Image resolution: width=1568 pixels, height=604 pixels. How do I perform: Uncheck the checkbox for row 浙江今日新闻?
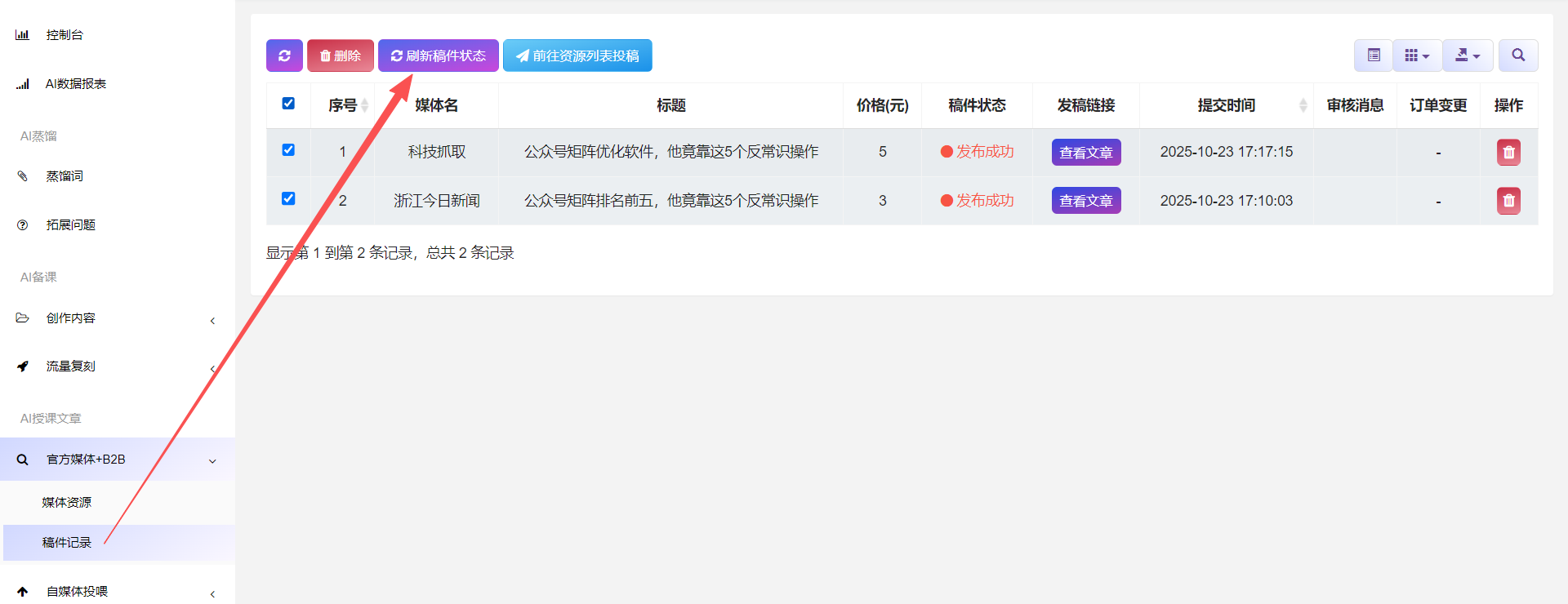pyautogui.click(x=288, y=199)
